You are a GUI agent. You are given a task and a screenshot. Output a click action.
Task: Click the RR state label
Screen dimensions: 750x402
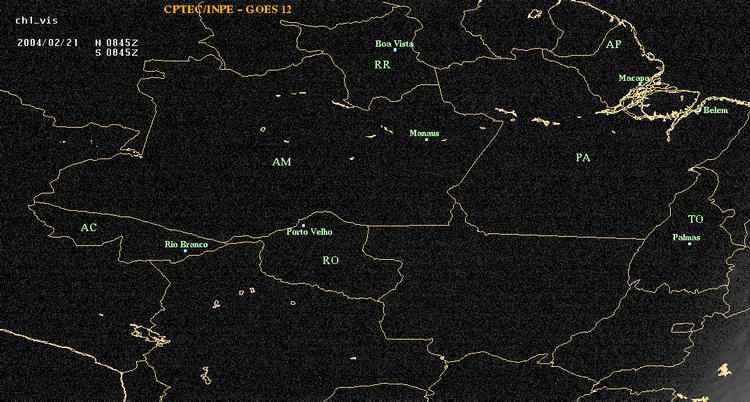click(382, 65)
